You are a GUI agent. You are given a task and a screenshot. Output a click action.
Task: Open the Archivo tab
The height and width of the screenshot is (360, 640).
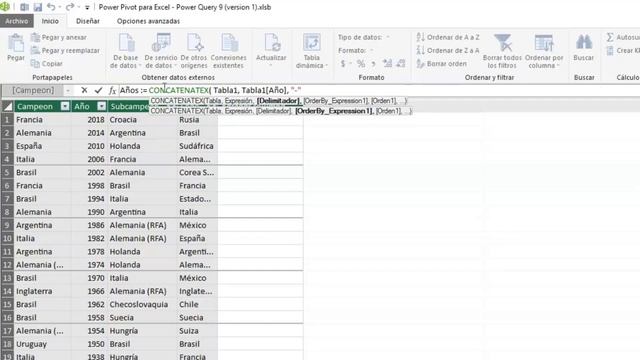[17, 21]
